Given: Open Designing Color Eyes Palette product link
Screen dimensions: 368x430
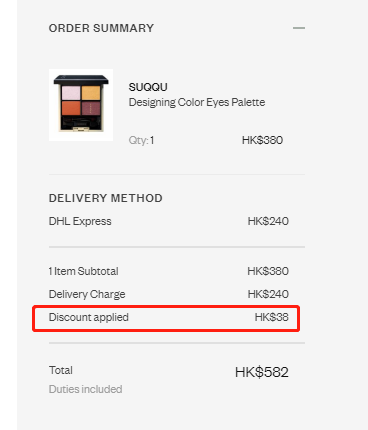Looking at the screenshot, I should click(197, 102).
